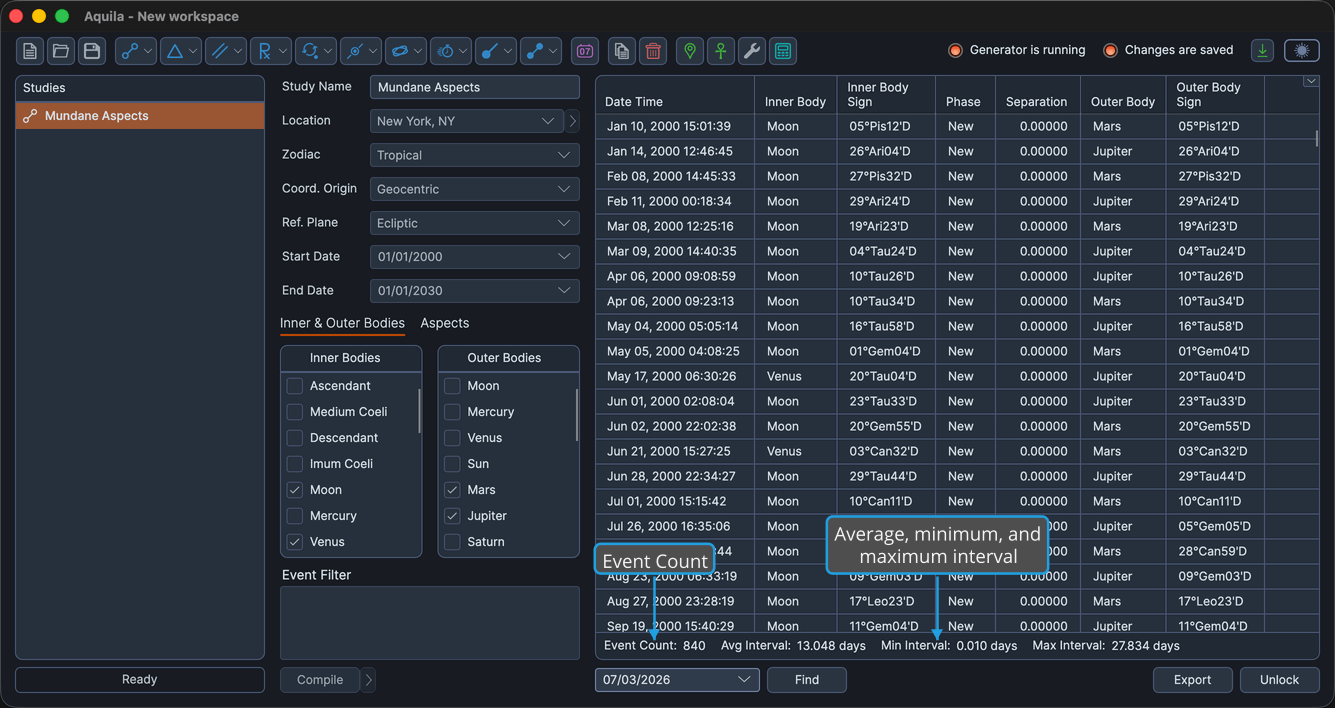Open the wrench settings icon
This screenshot has width=1335, height=708.
(752, 51)
